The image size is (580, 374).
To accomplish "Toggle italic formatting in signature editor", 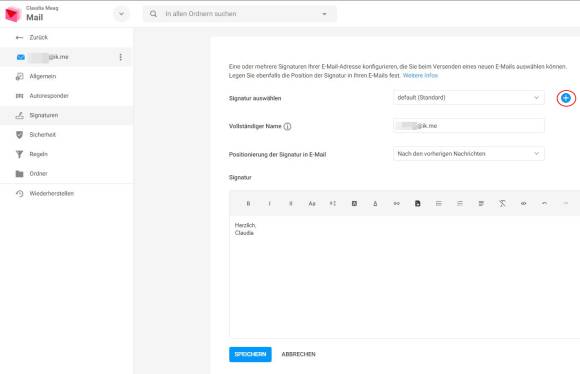I will point(269,203).
